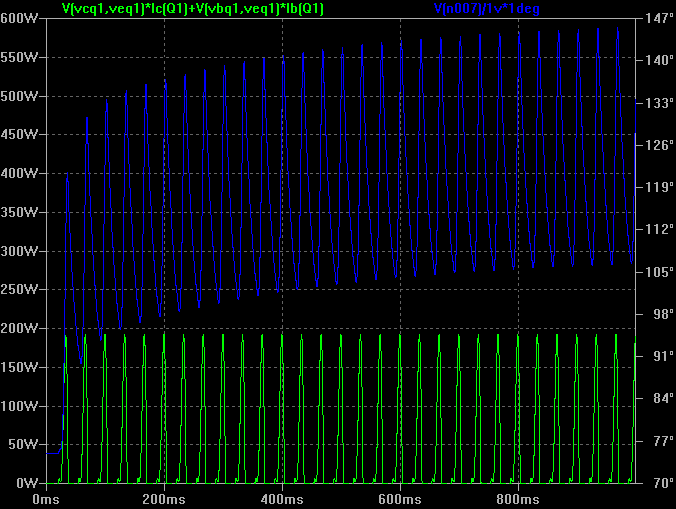This screenshot has height=509, width=676.
Task: Click the 50W left axis label
Action: (x=23, y=444)
